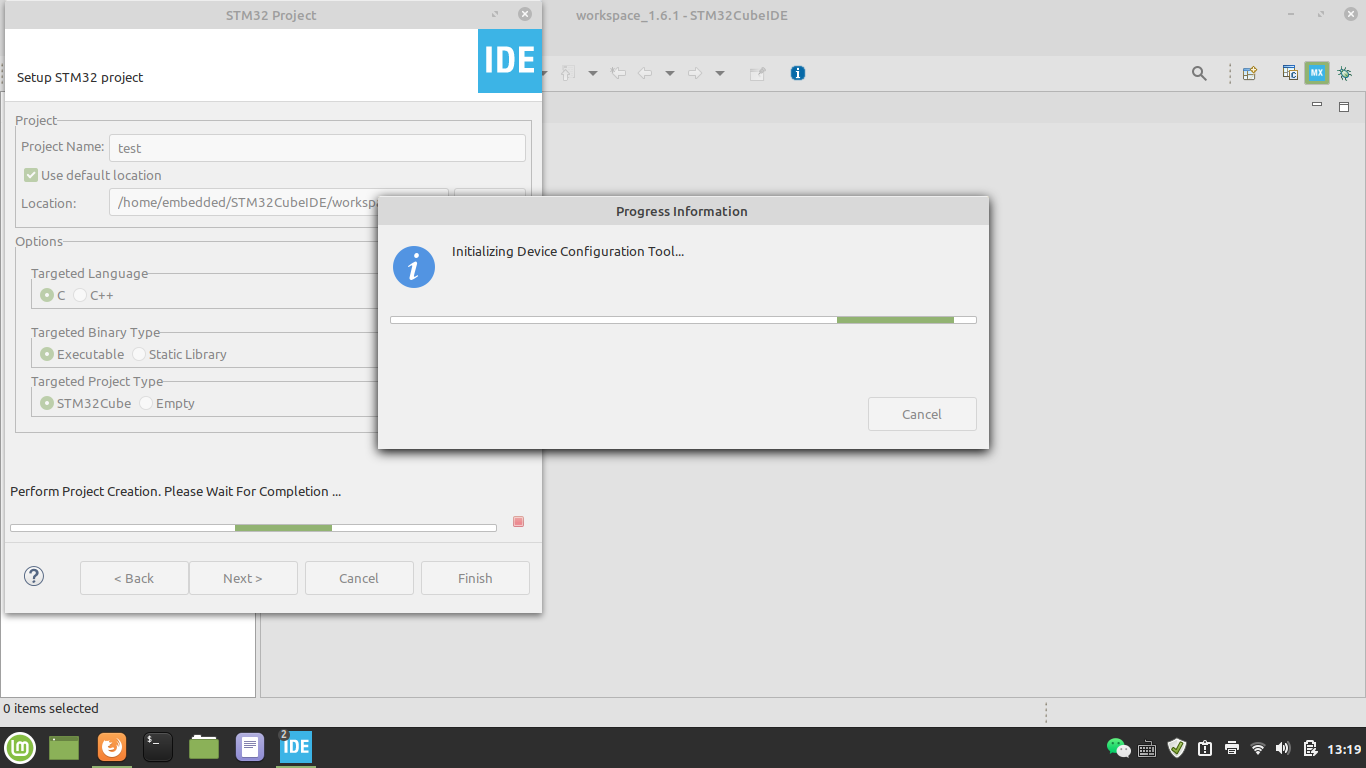The width and height of the screenshot is (1366, 768).
Task: Stop project creation with red square
Action: pos(518,522)
